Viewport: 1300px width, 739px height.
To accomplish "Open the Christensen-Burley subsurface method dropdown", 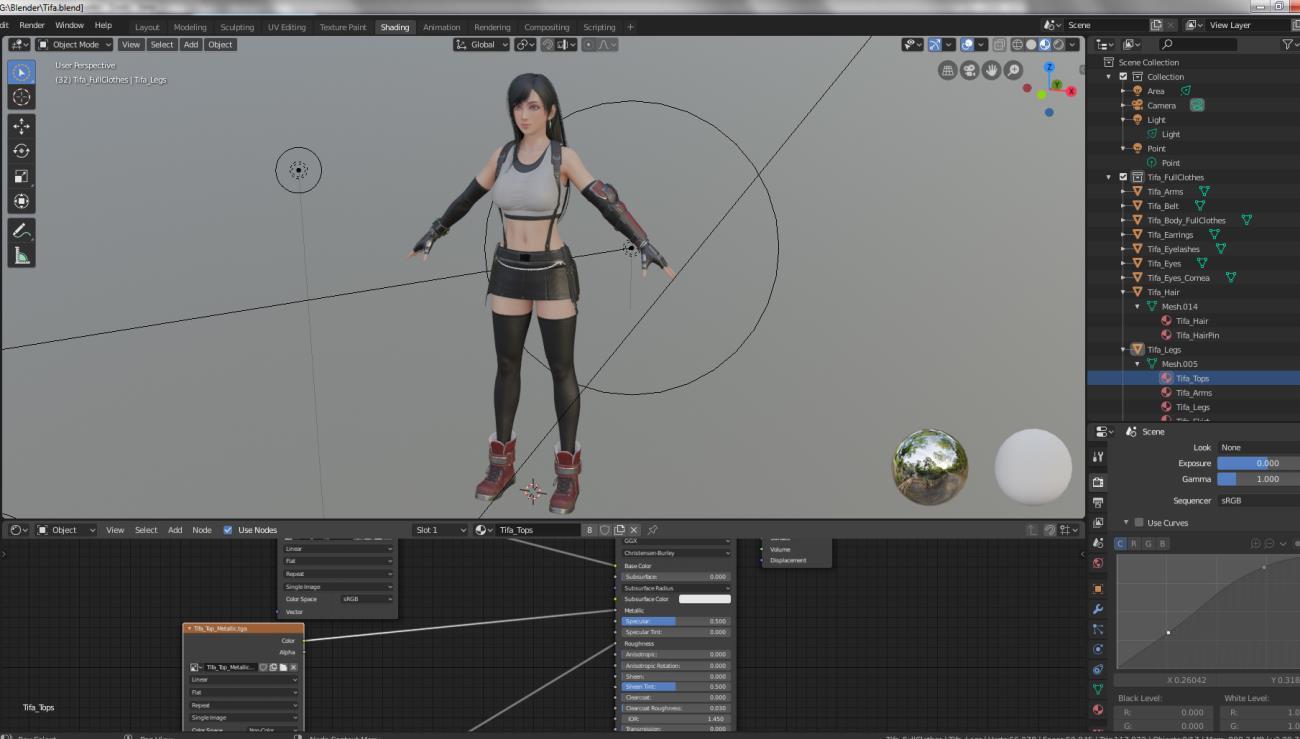I will (676, 552).
